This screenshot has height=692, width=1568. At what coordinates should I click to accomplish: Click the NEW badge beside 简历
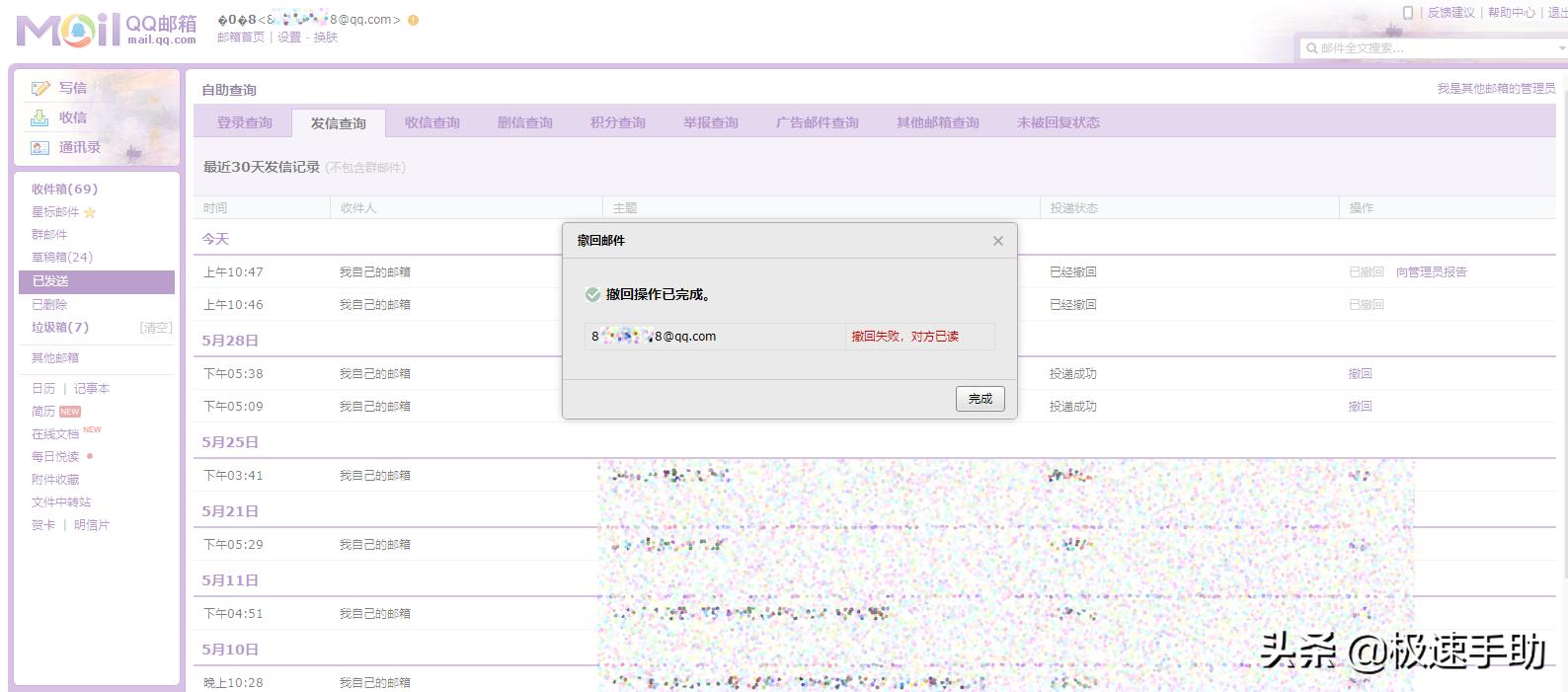[70, 412]
